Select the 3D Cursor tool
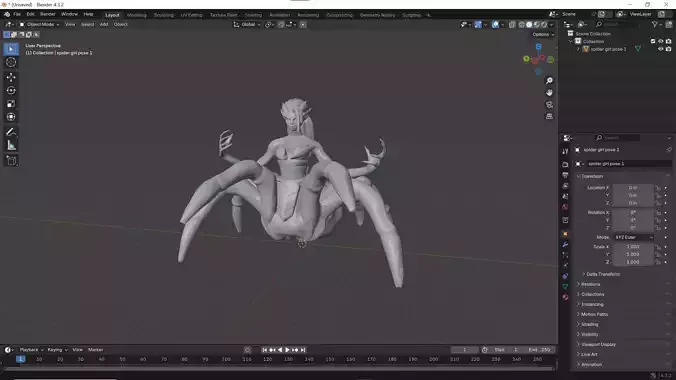This screenshot has width=676, height=380. pyautogui.click(x=11, y=63)
